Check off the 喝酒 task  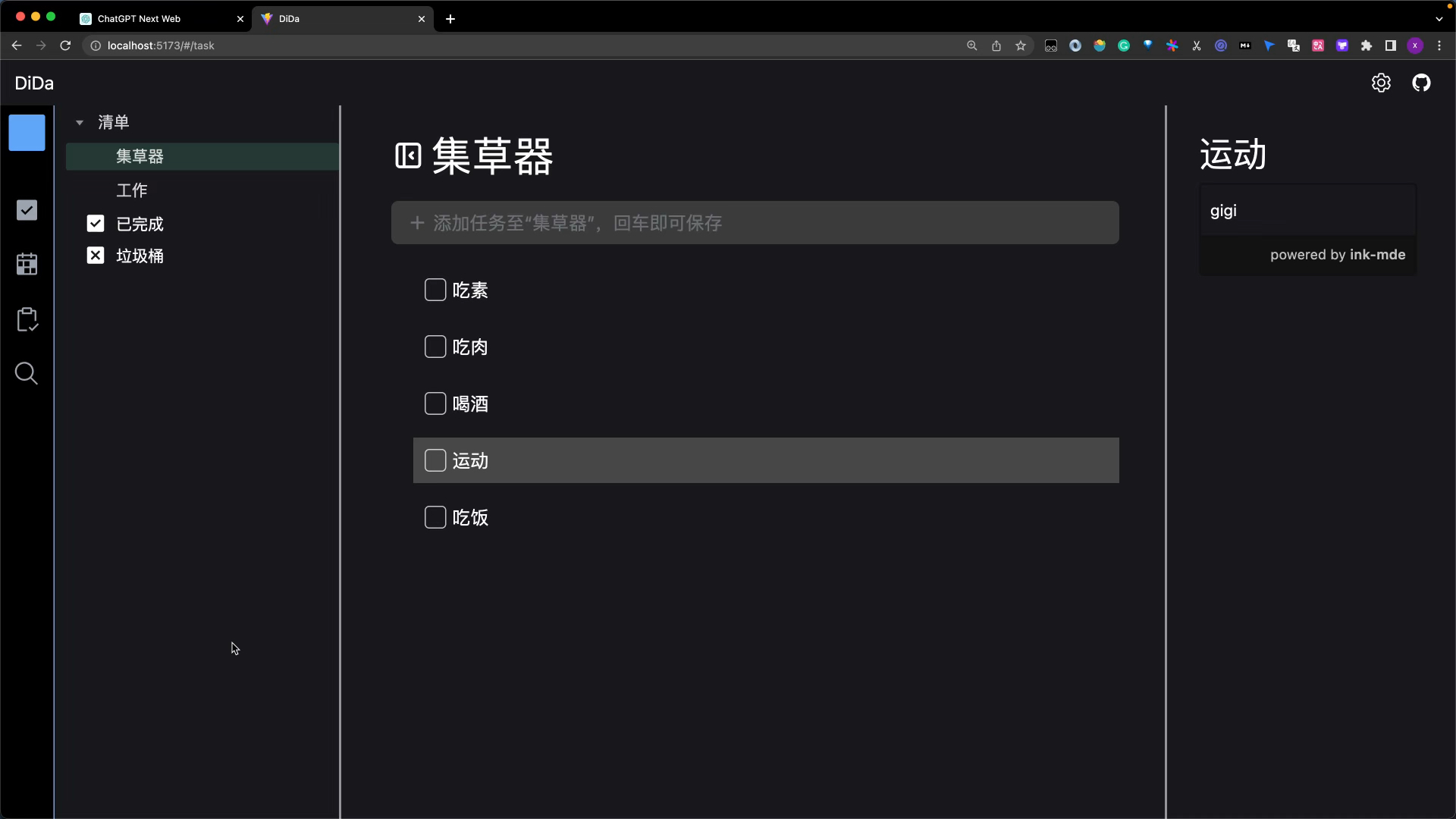435,403
